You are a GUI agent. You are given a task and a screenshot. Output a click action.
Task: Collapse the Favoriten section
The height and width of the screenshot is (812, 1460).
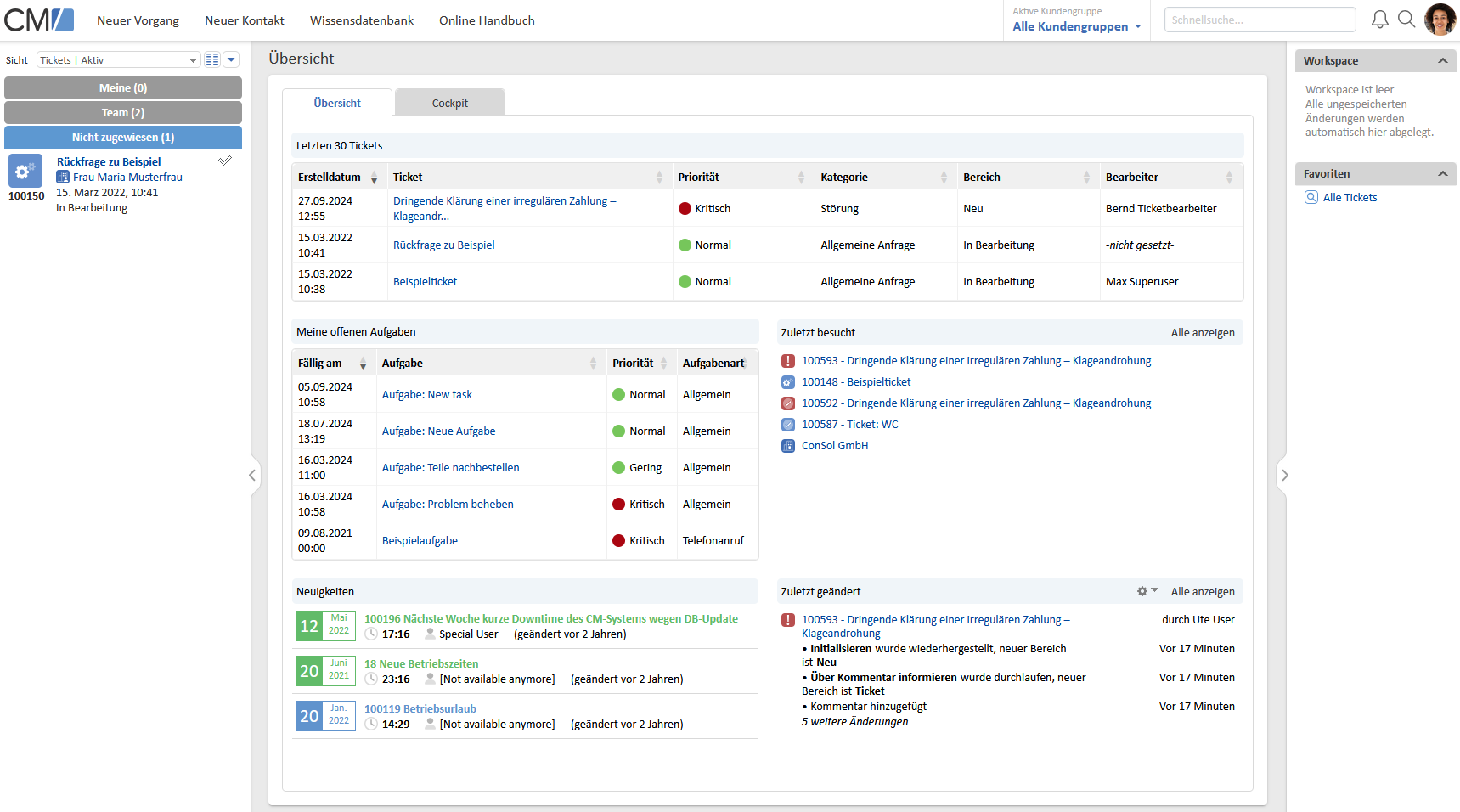click(1442, 173)
